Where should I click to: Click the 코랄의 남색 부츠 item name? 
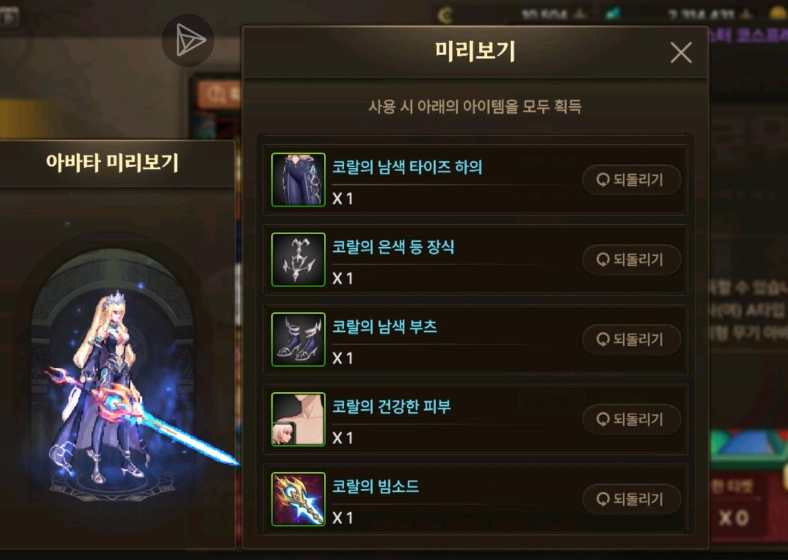[x=384, y=327]
